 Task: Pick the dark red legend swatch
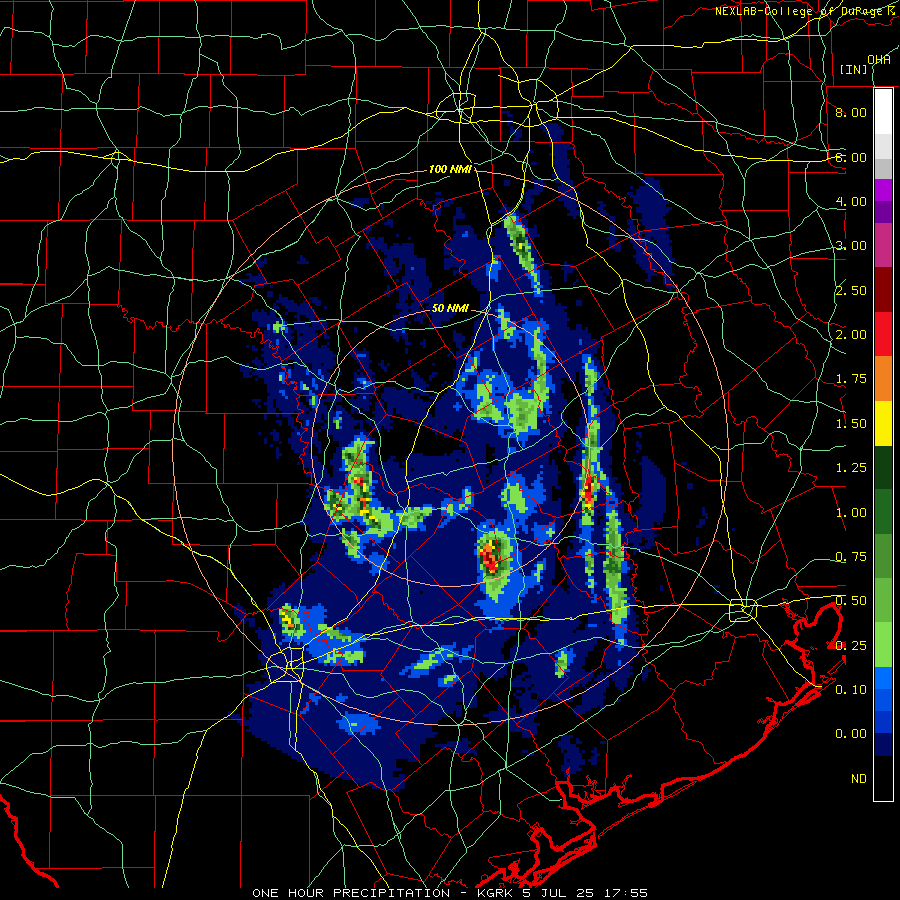(883, 290)
